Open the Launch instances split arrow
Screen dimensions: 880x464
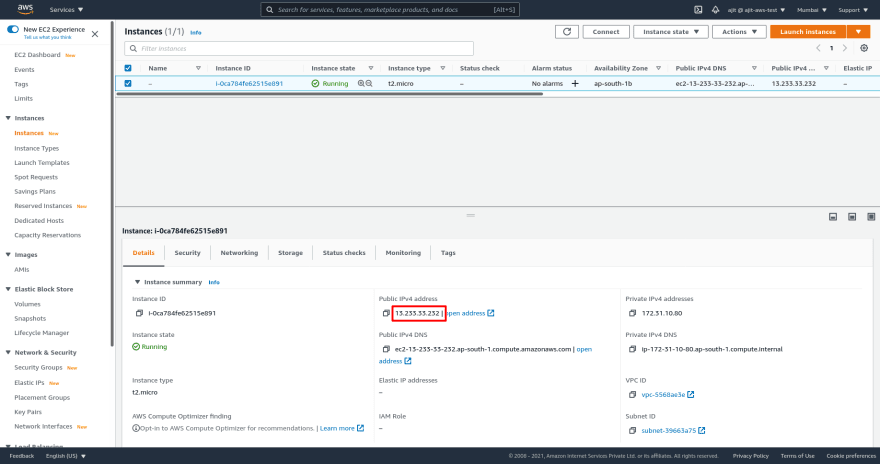click(858, 32)
